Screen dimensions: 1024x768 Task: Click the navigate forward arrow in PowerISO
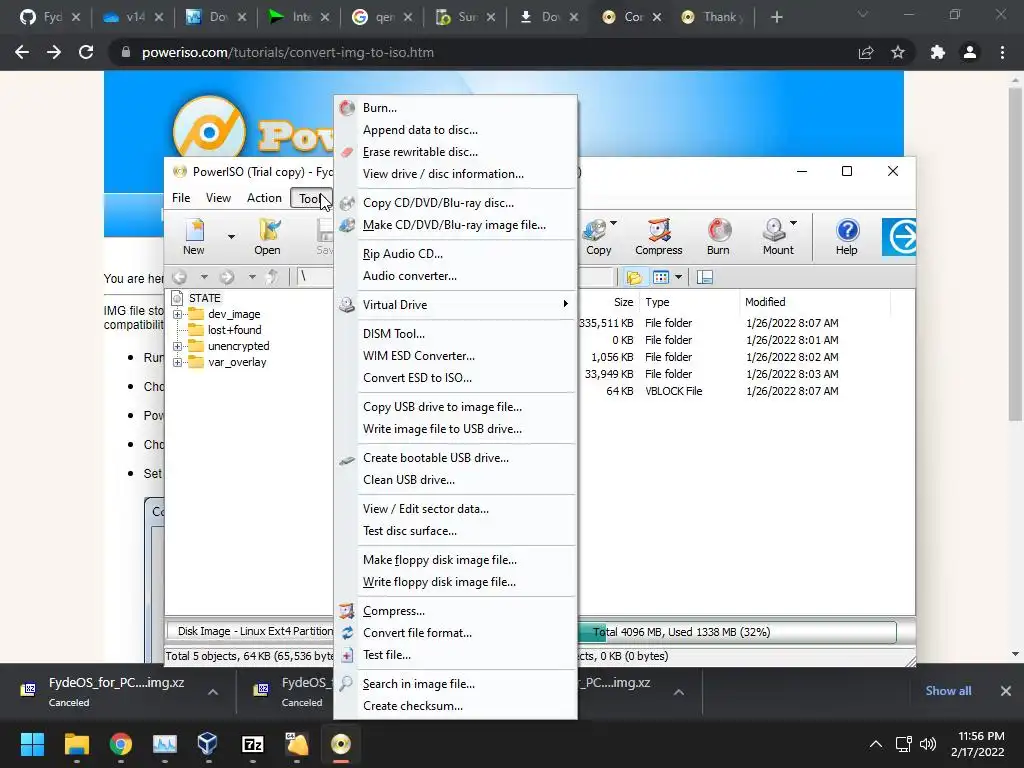pyautogui.click(x=227, y=278)
